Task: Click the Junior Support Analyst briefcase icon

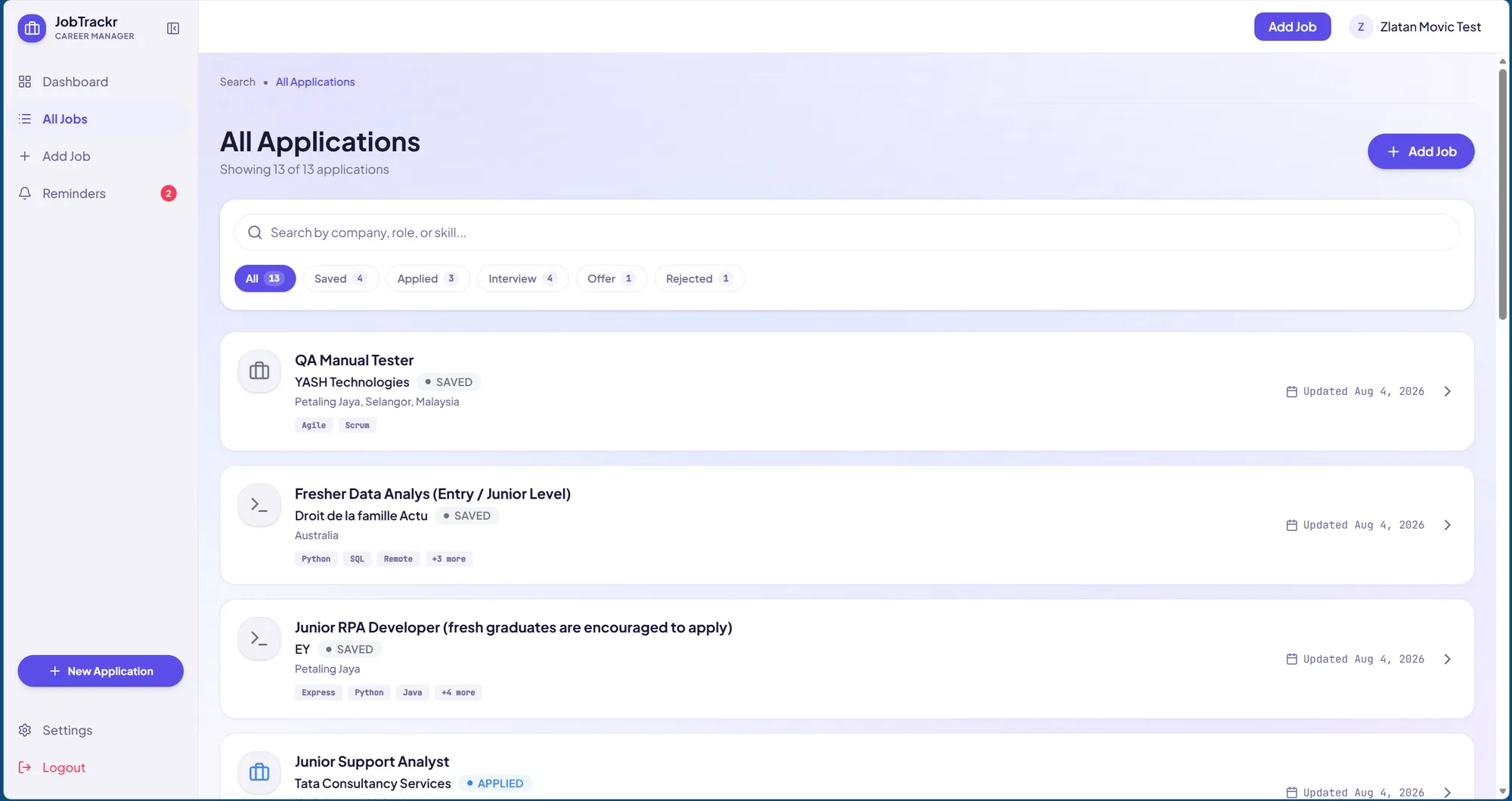Action: coord(259,772)
